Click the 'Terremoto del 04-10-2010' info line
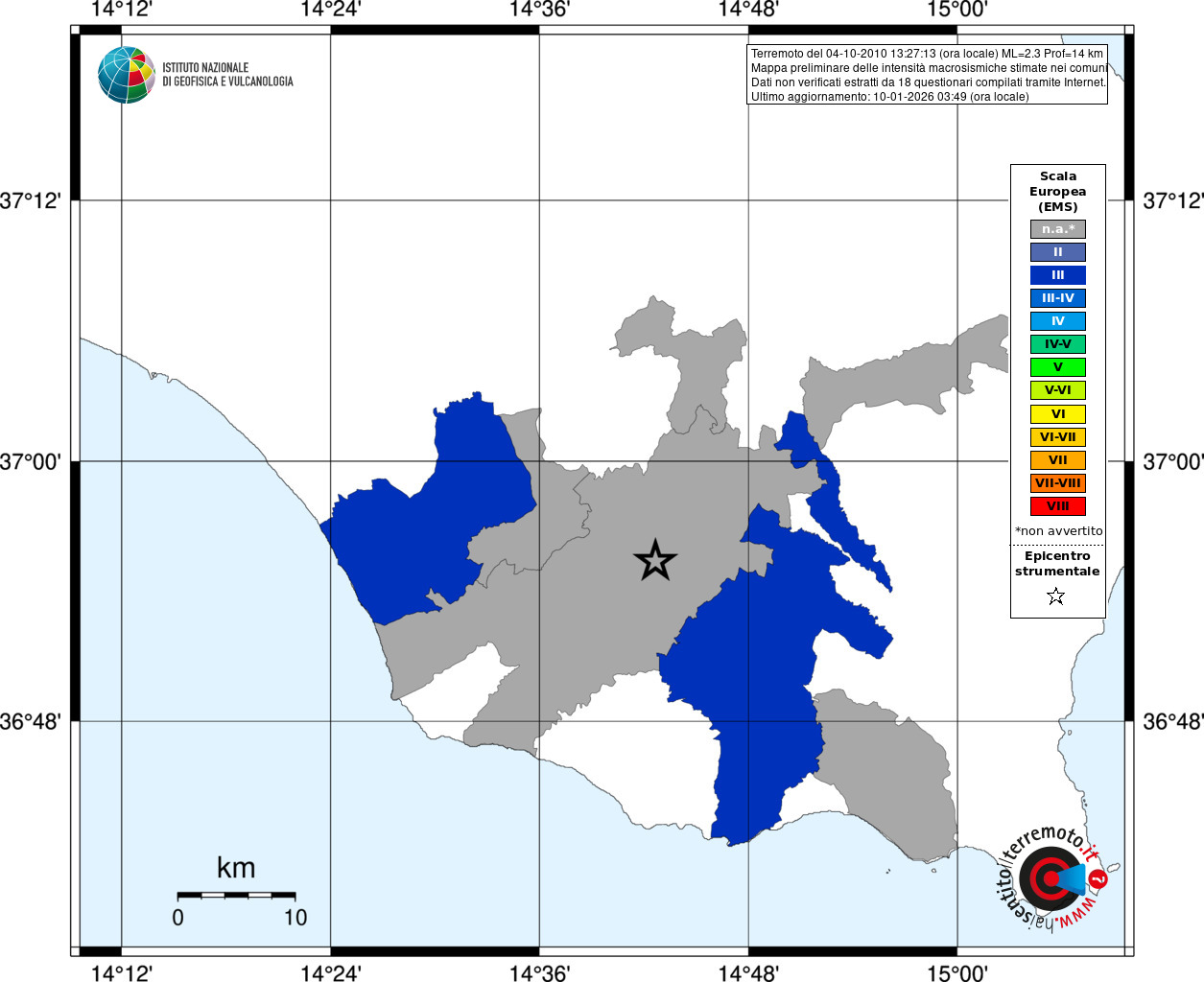Screen dimensions: 1204x982 [927, 54]
